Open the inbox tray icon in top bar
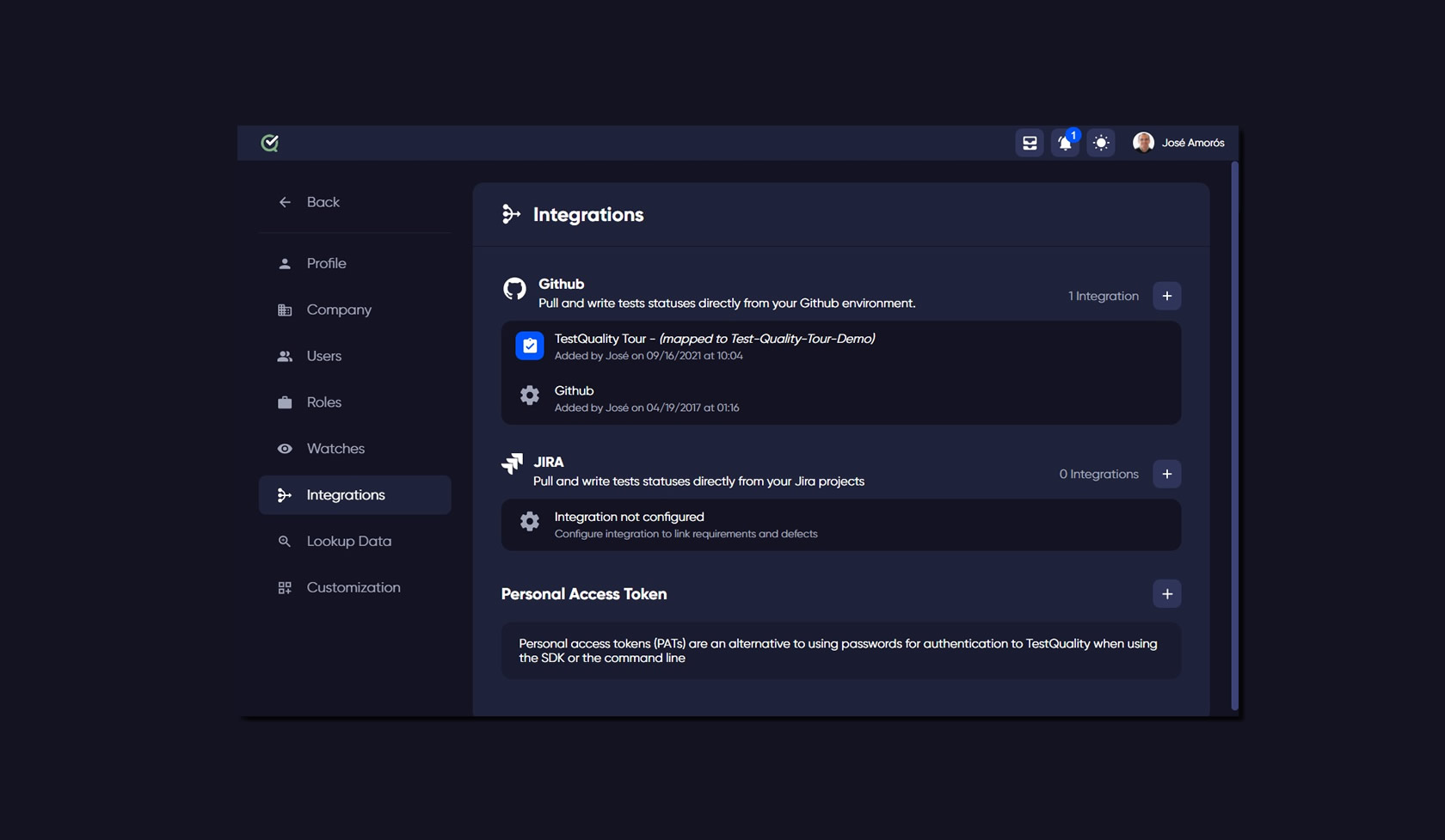The height and width of the screenshot is (840, 1445). click(x=1029, y=142)
